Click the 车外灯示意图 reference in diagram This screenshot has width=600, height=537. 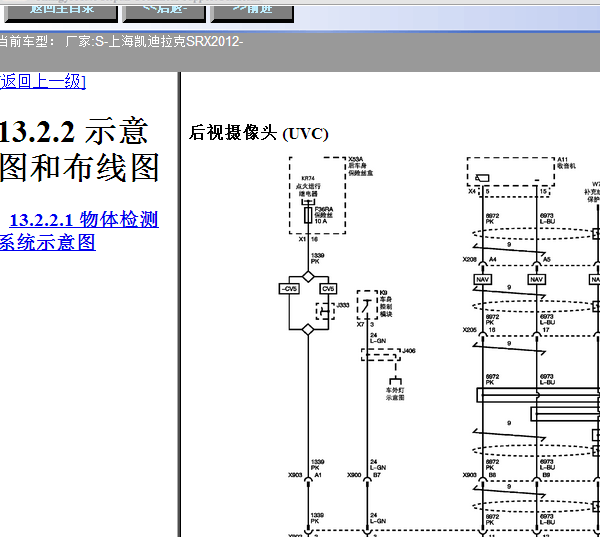click(395, 394)
